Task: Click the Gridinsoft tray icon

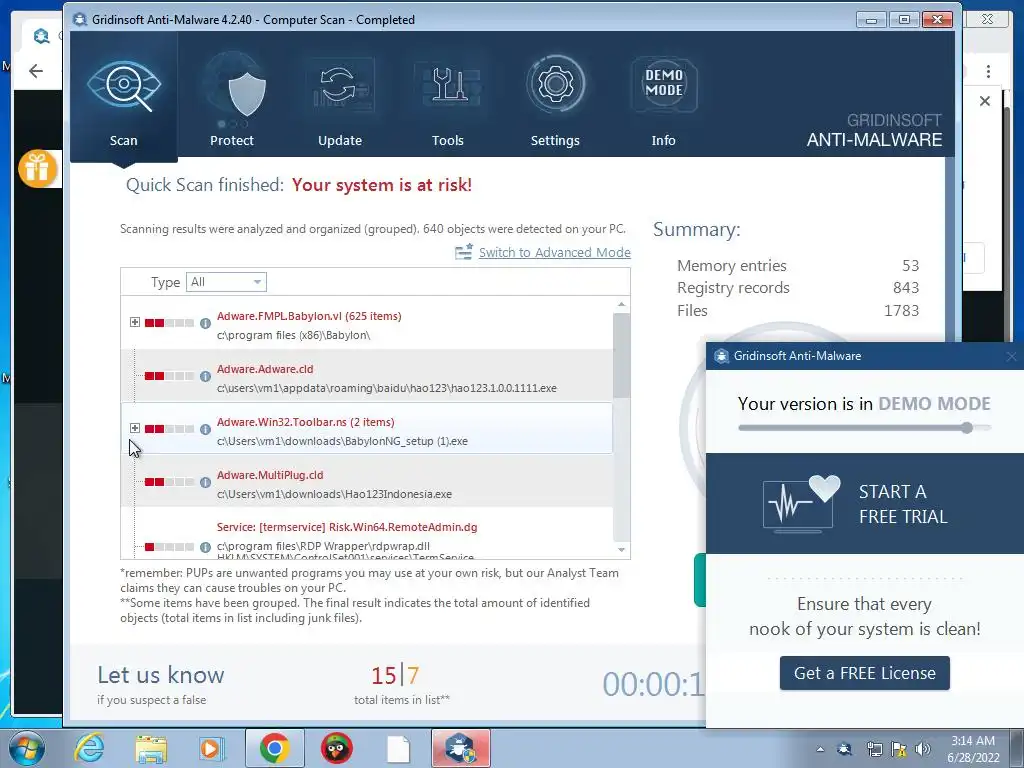Action: click(845, 749)
